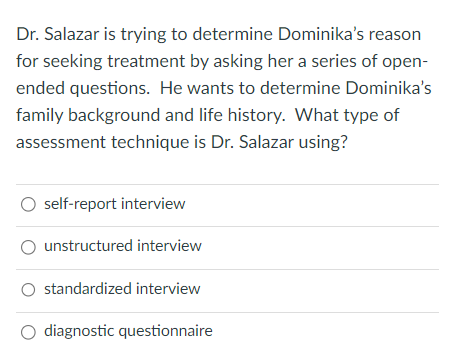Click "Dr. Salazar is trying" question text
Image resolution: width=452 pixels, height=363 pixels.
[91, 34]
